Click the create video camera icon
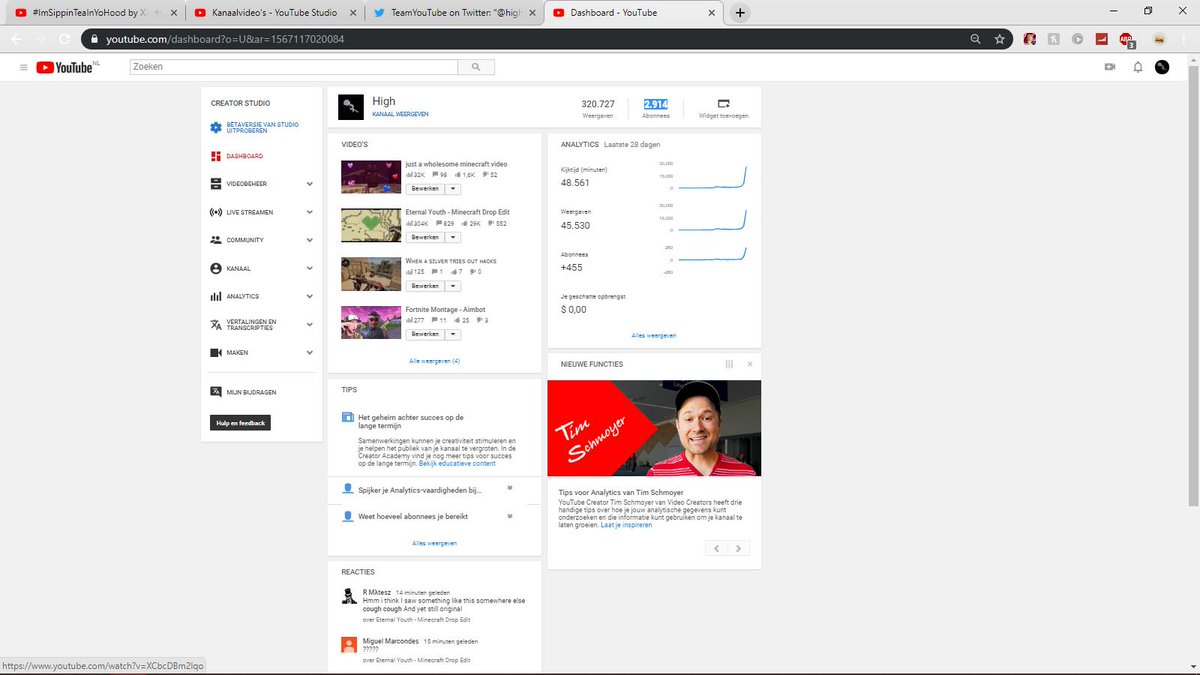This screenshot has width=1200, height=675. (1109, 67)
